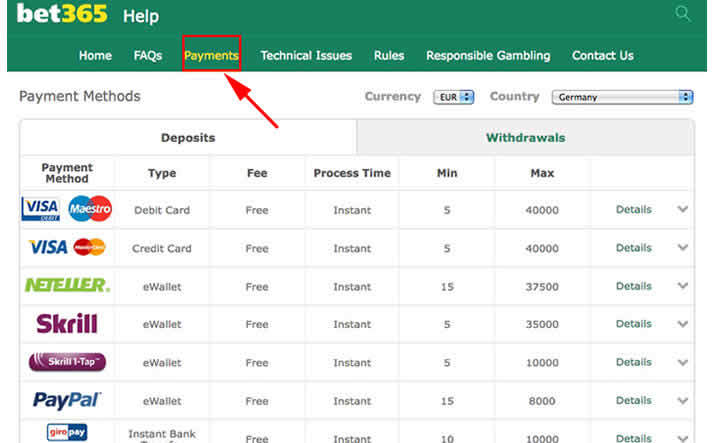The width and height of the screenshot is (714, 443).
Task: Expand the Skrill row chevron
Action: pyautogui.click(x=682, y=324)
